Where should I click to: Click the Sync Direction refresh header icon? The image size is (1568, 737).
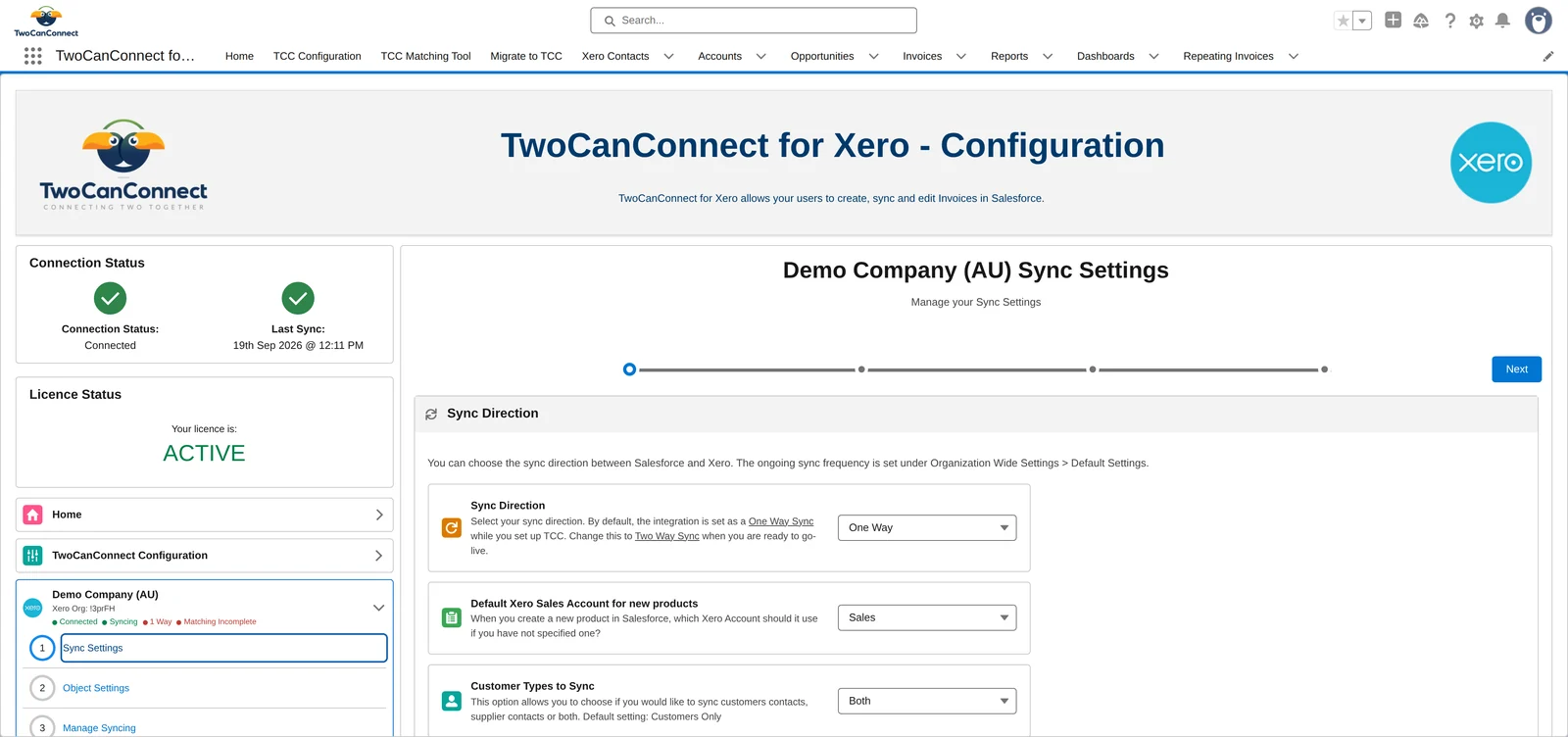[431, 415]
